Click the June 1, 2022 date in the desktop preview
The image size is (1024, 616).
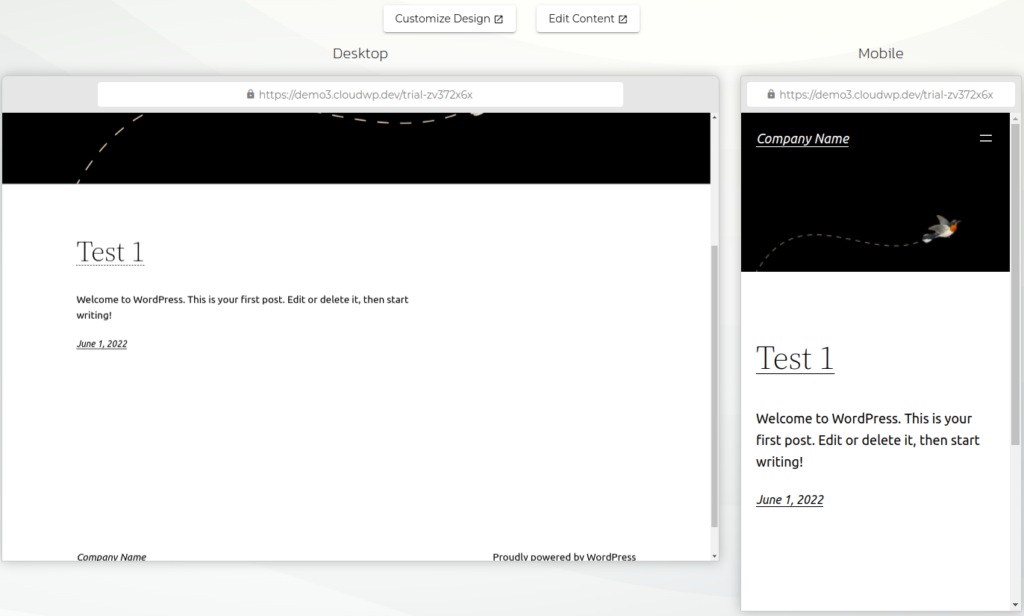[102, 344]
